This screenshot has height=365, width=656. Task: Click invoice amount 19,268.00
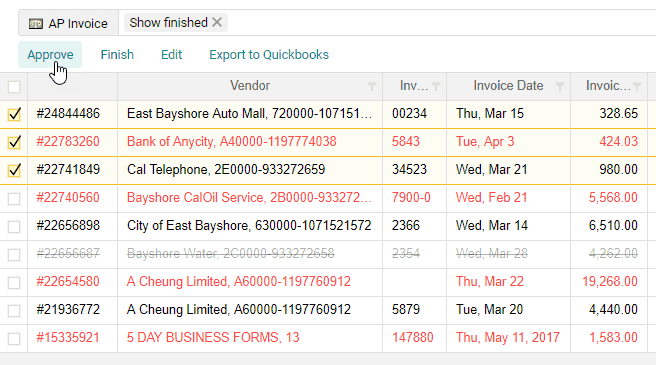tap(610, 282)
